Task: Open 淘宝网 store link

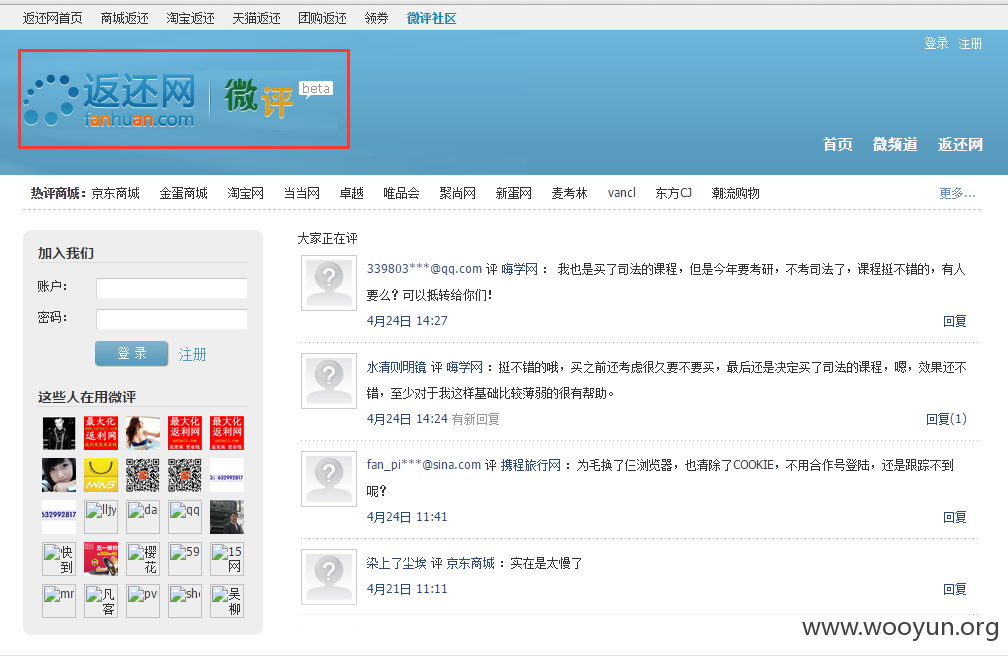Action: point(246,193)
